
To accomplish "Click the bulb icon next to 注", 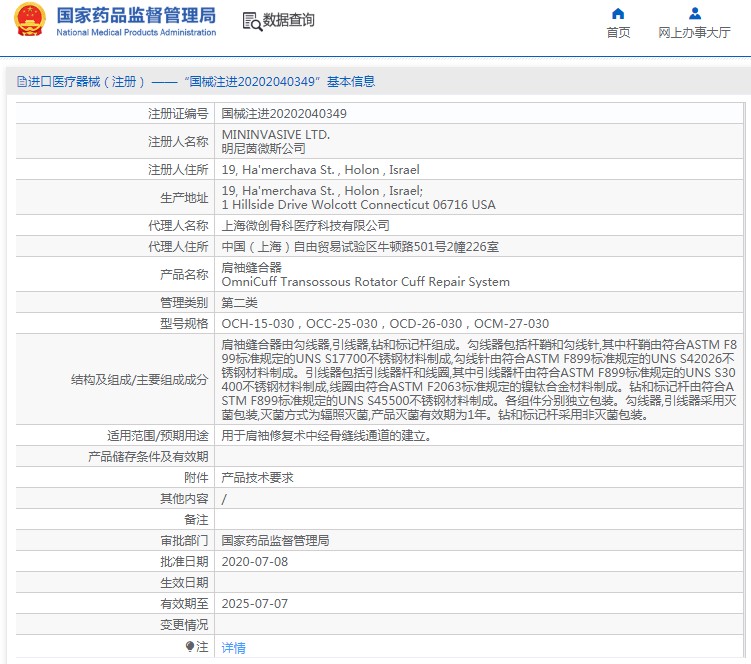I will [190, 647].
